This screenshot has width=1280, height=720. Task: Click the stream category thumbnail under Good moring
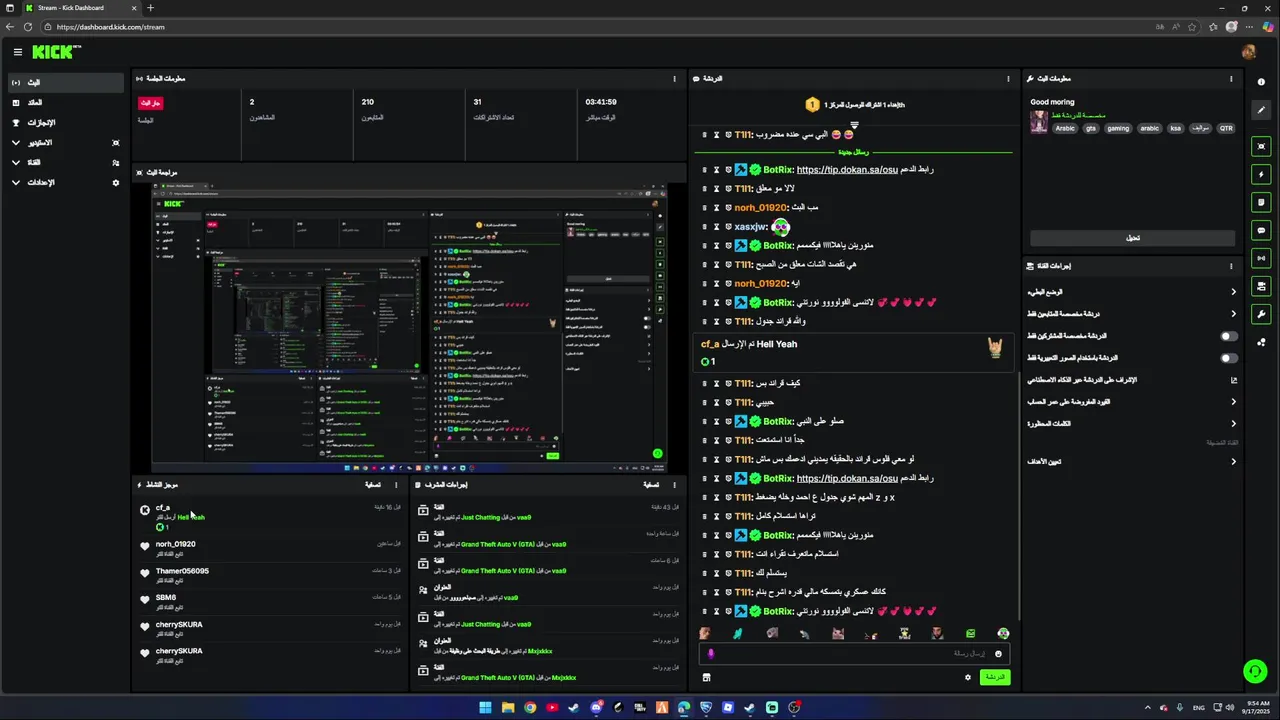pyautogui.click(x=1039, y=121)
